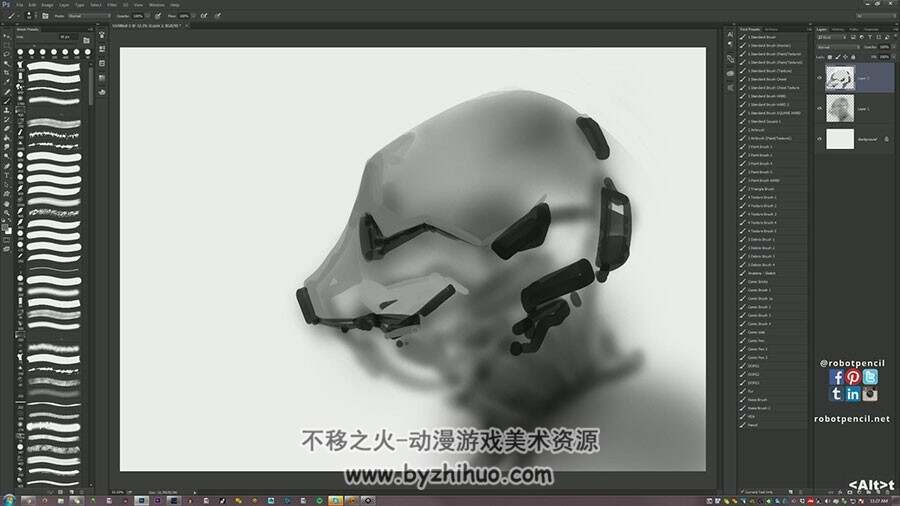The image size is (900, 506).
Task: Click the Brush tool preset icon in options bar
Action: tap(11, 15)
